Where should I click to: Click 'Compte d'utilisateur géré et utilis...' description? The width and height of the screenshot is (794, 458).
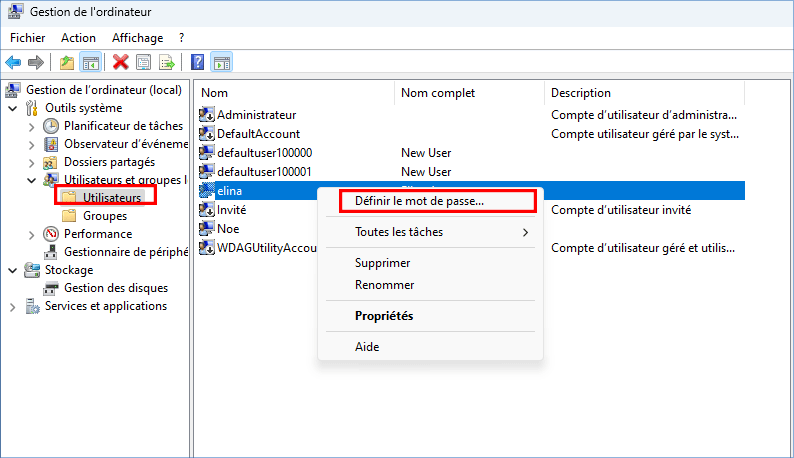[x=643, y=248]
